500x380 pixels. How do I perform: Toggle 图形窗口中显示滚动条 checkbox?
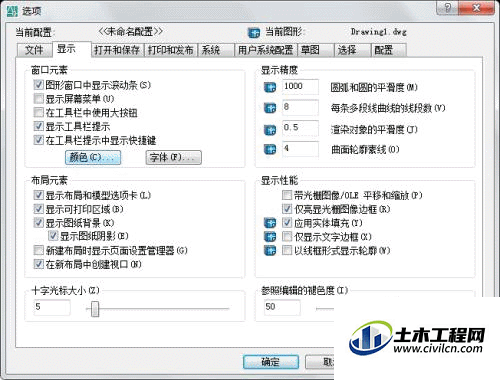pyautogui.click(x=39, y=85)
